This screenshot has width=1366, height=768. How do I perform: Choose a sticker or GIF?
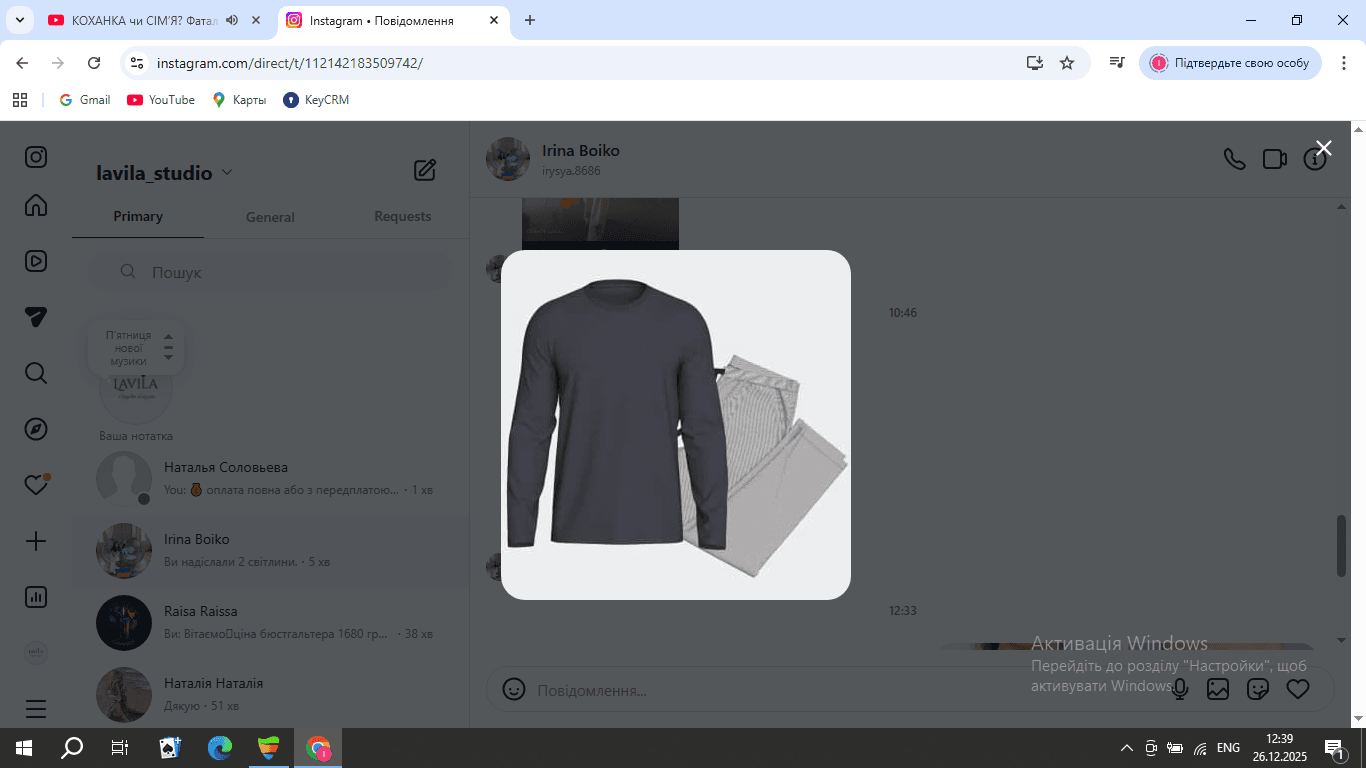pos(1258,689)
